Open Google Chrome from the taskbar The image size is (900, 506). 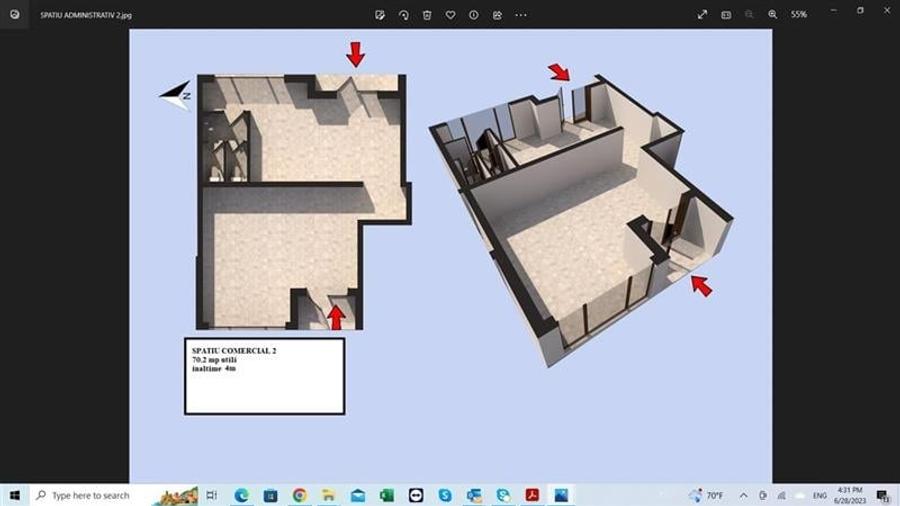click(299, 495)
